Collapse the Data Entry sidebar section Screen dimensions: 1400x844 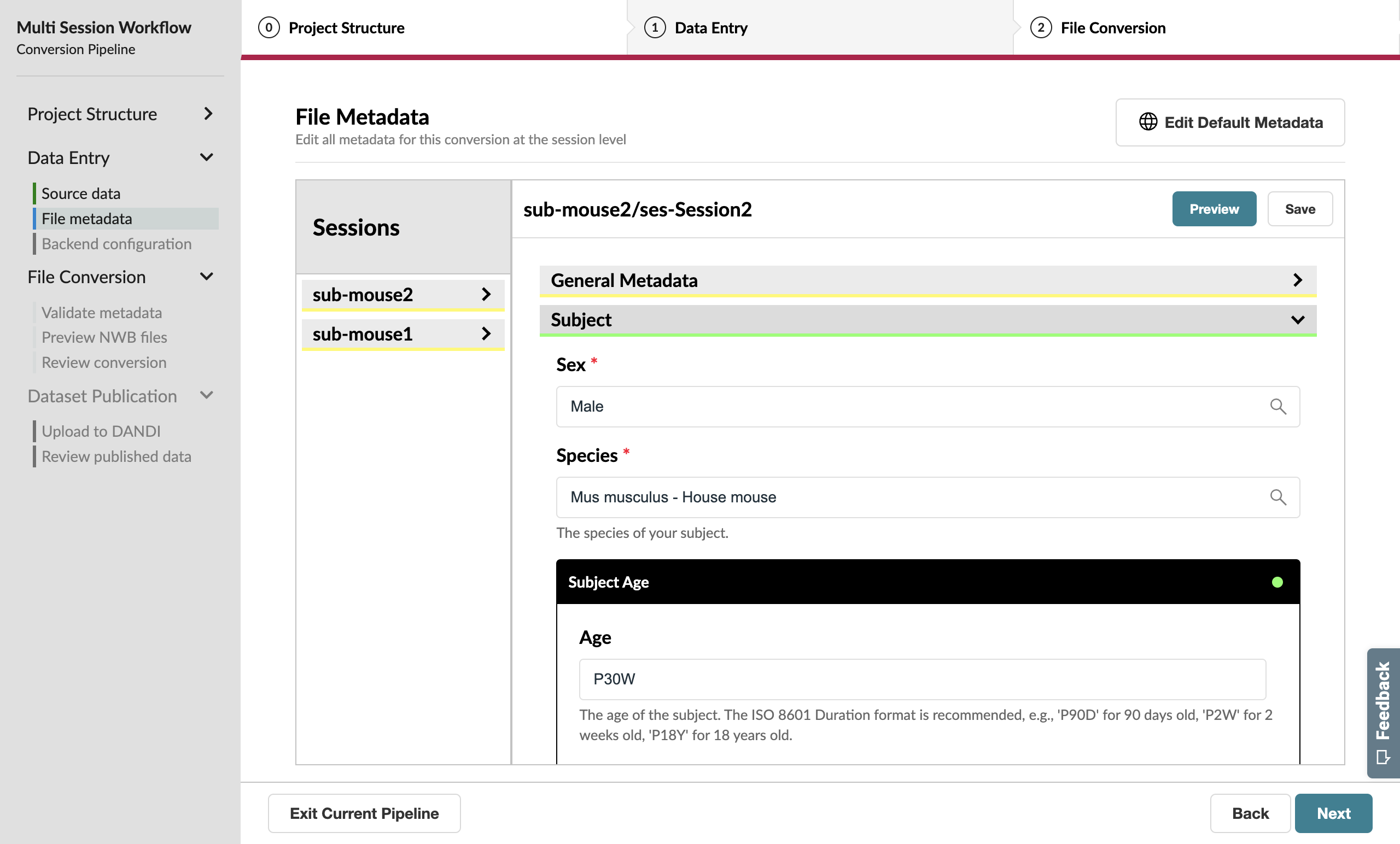pyautogui.click(x=207, y=157)
